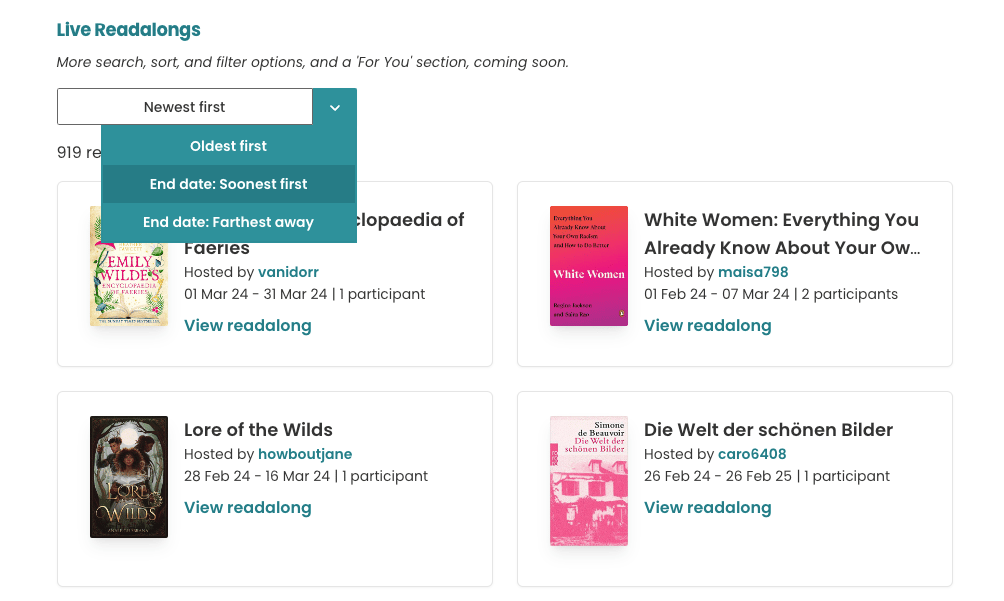The height and width of the screenshot is (601, 1004).
Task: Choose 'Oldest first' sort option
Action: tap(229, 146)
